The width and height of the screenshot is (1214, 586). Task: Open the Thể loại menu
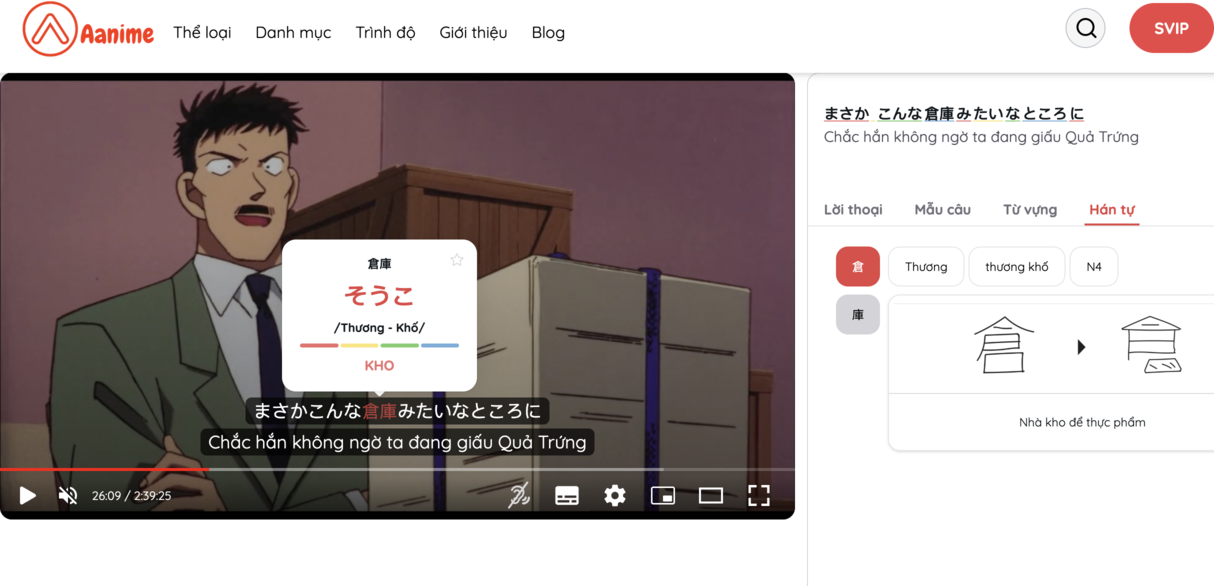(202, 32)
